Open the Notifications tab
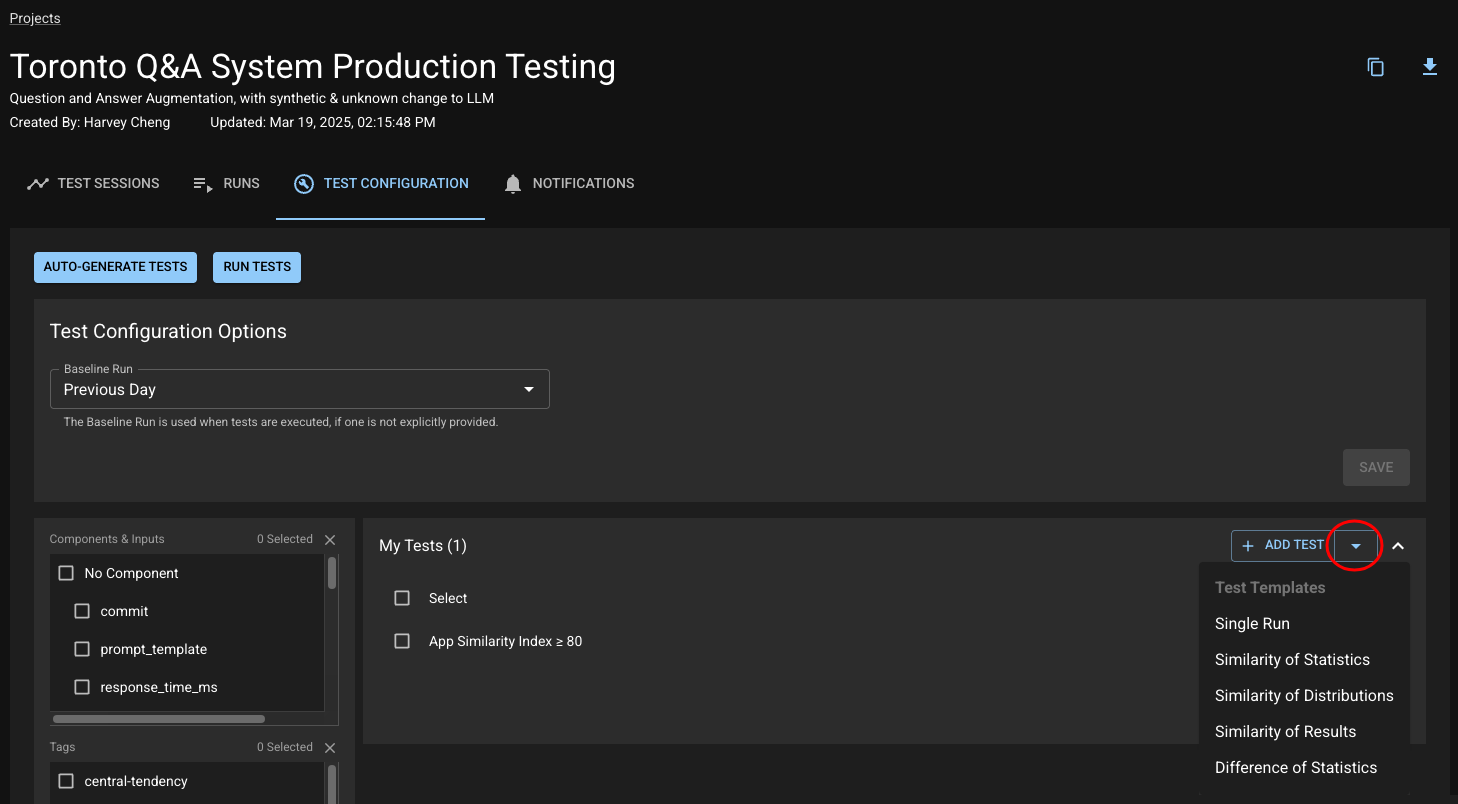Screen dimensions: 1458x804 coord(569,184)
